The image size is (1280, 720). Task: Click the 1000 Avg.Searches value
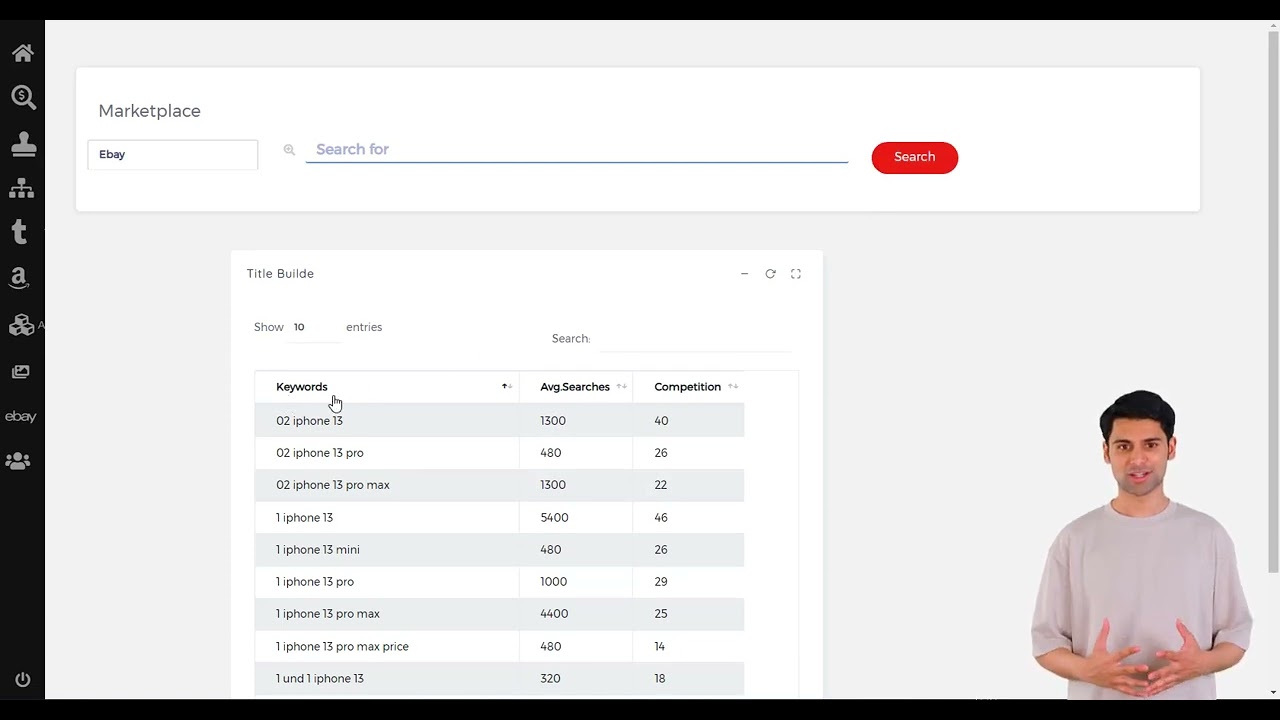pyautogui.click(x=553, y=582)
